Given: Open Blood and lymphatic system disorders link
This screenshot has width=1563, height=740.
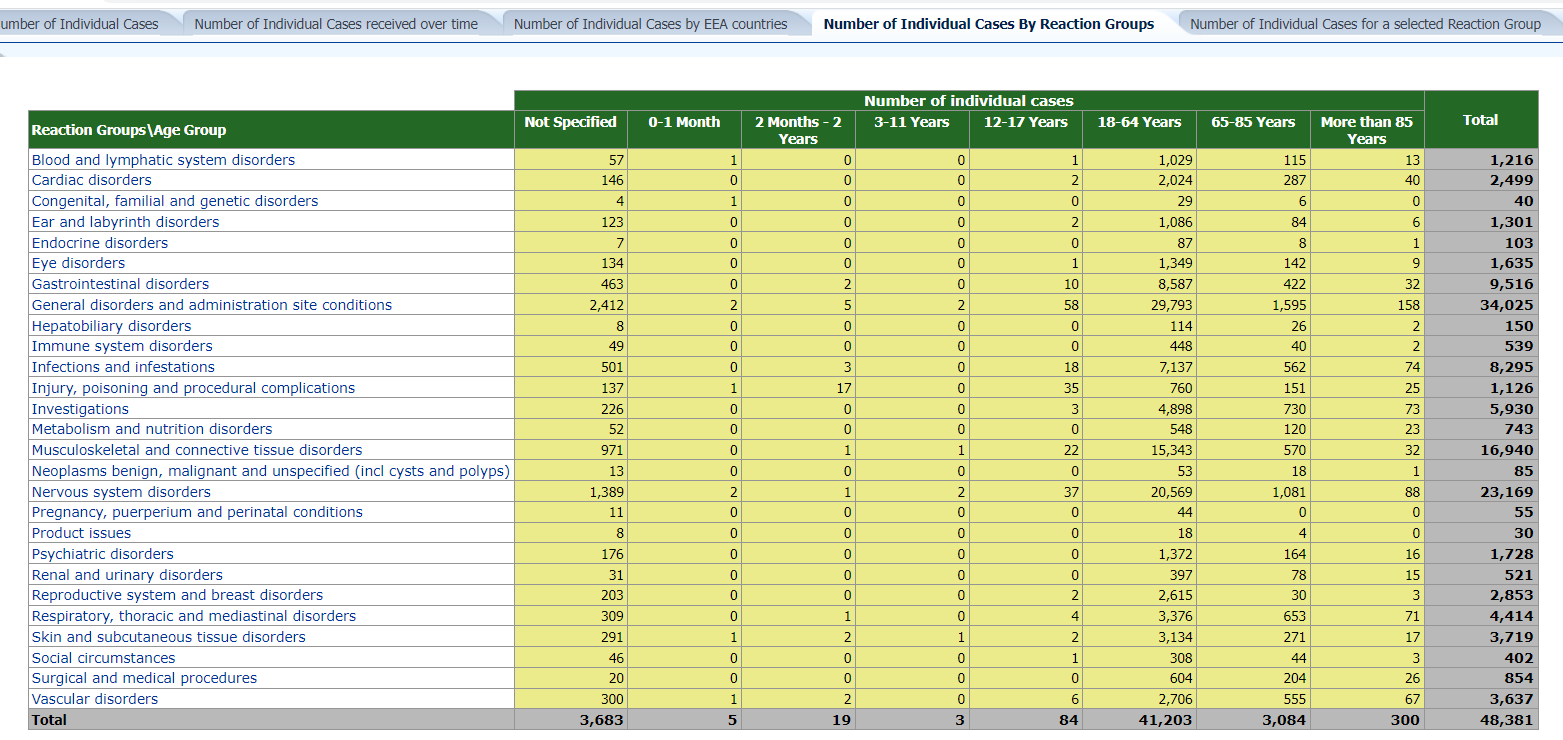Looking at the screenshot, I should pos(163,160).
